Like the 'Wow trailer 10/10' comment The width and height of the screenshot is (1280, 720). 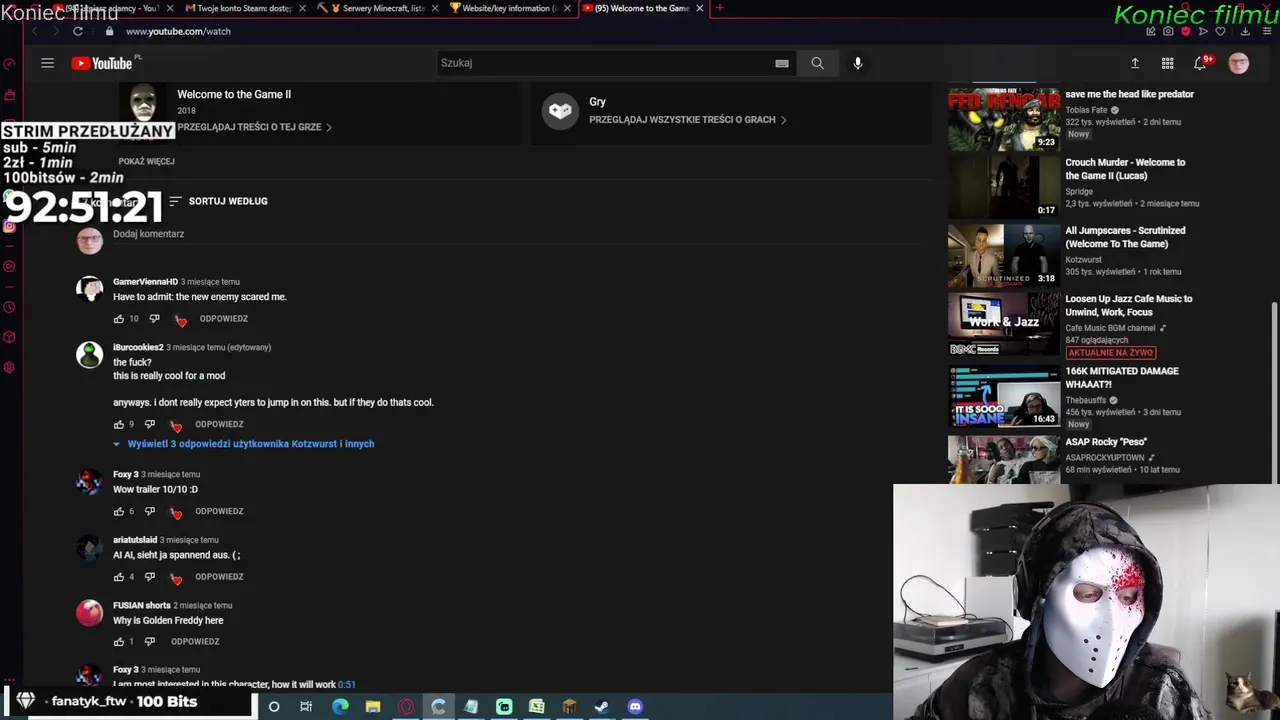click(x=119, y=512)
